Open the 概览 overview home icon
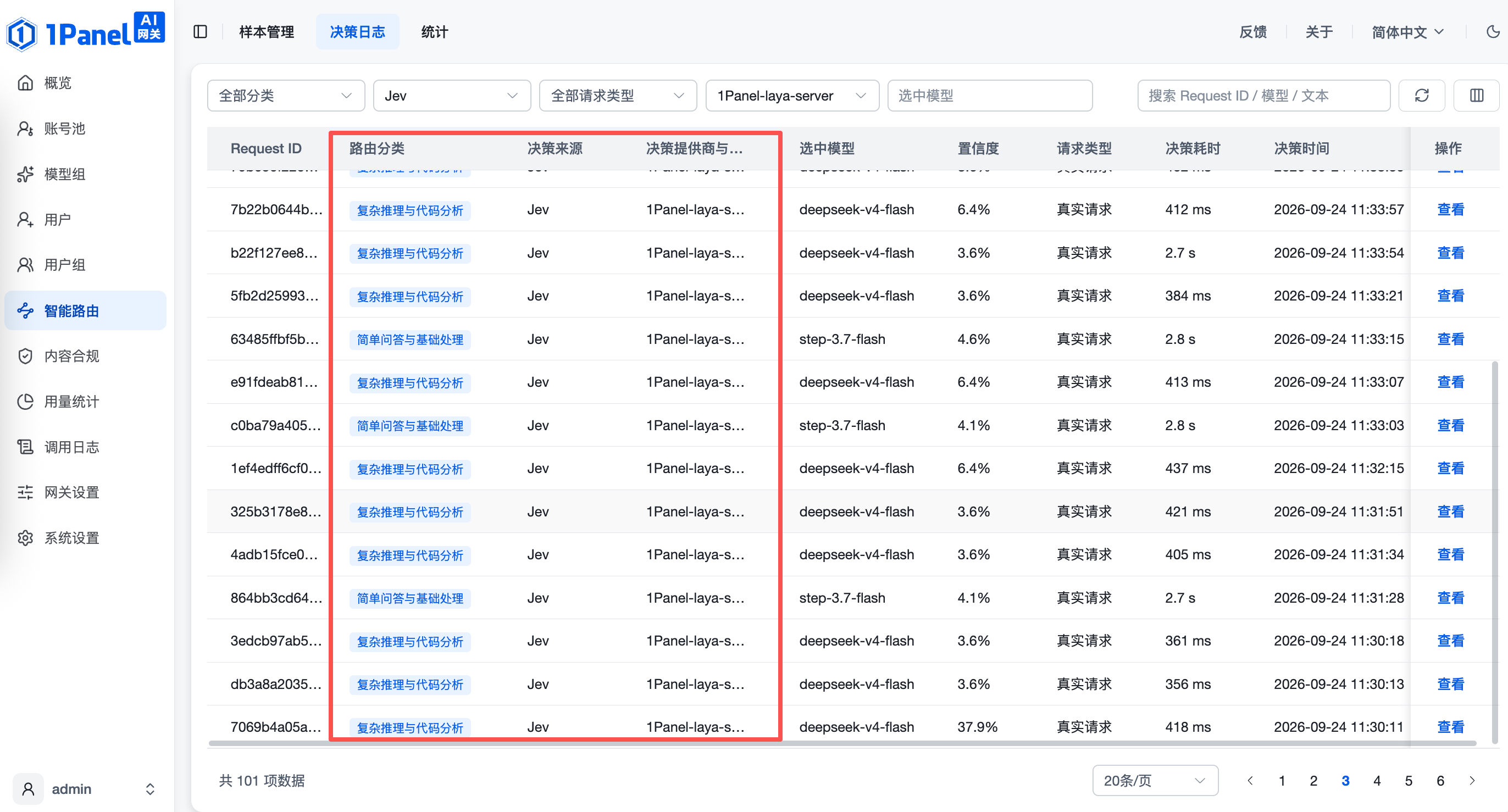Viewport: 1508px width, 812px height. click(x=25, y=82)
